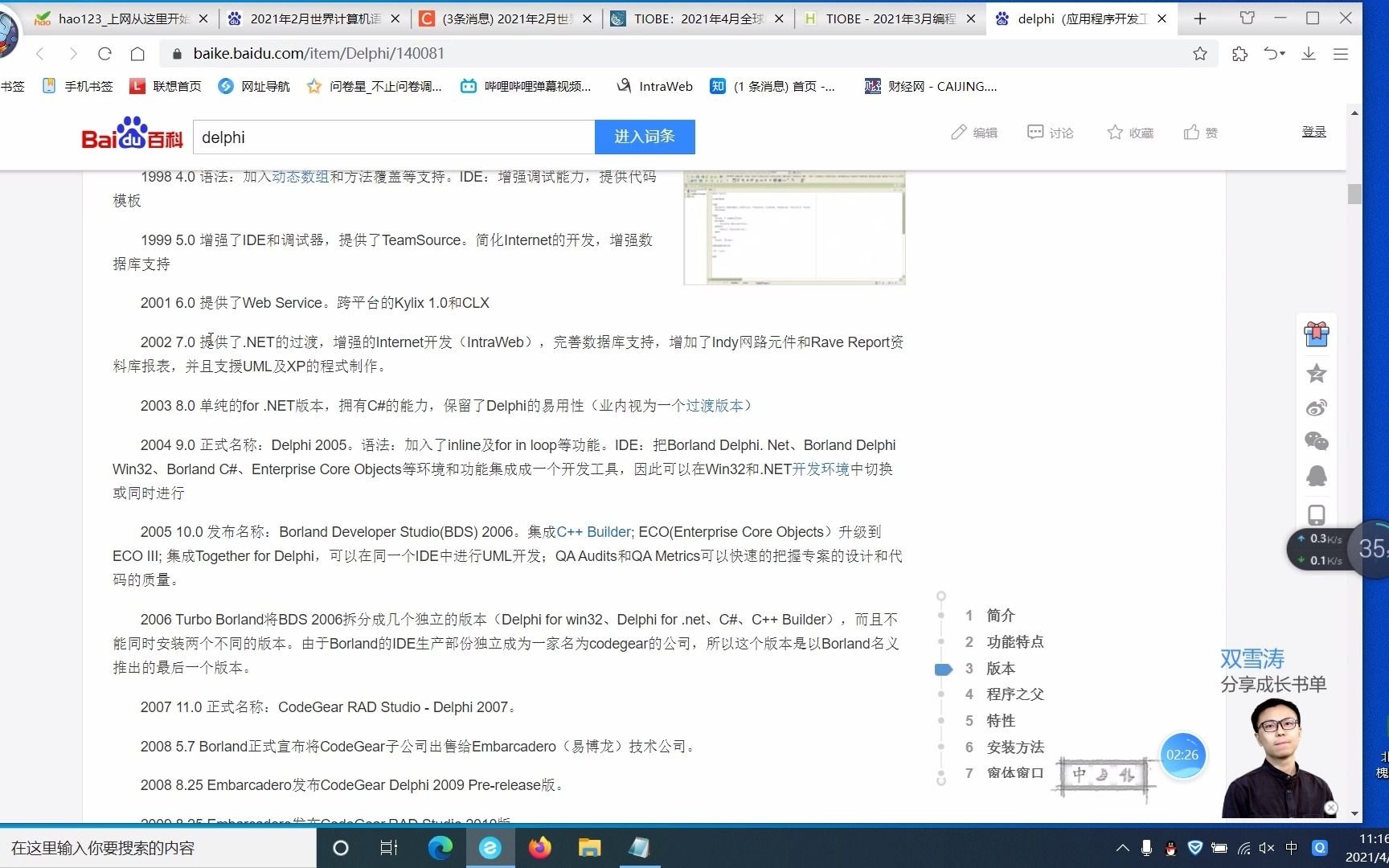Click the 登录 link

[1314, 132]
